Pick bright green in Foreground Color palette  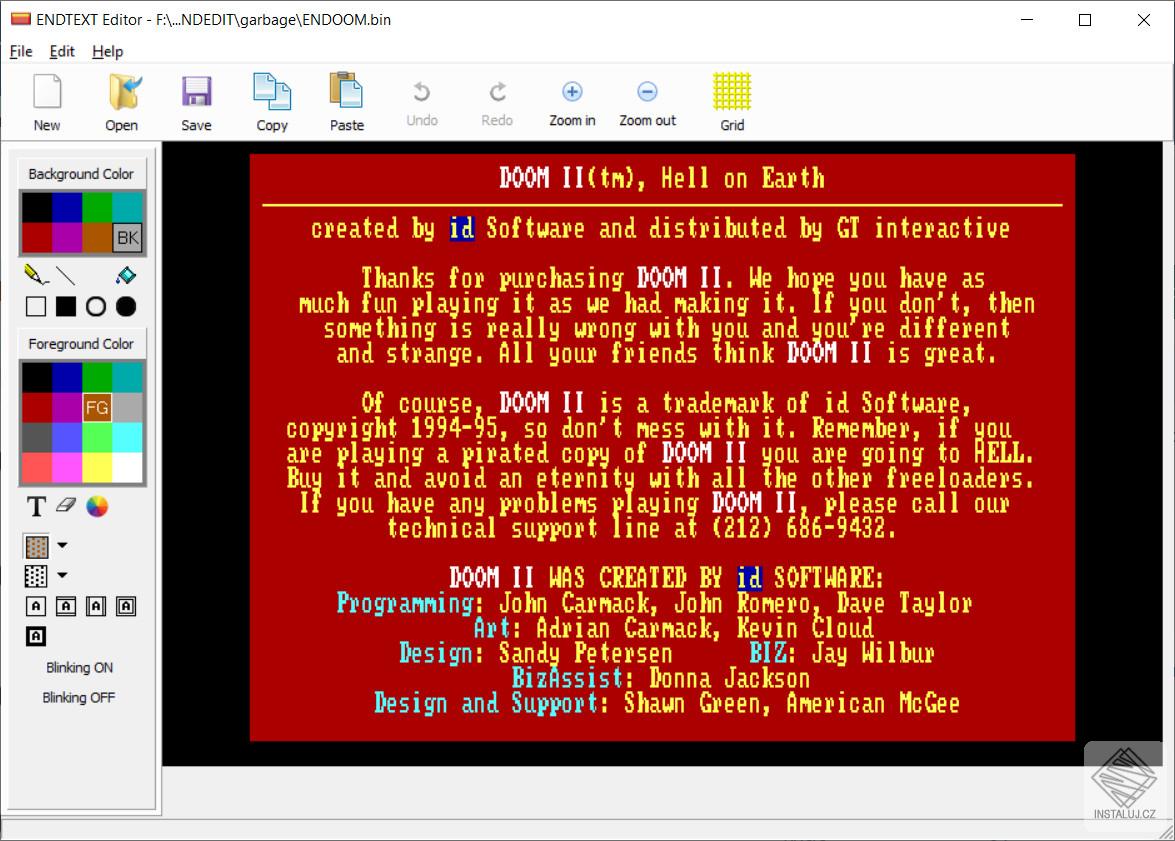[x=97, y=438]
